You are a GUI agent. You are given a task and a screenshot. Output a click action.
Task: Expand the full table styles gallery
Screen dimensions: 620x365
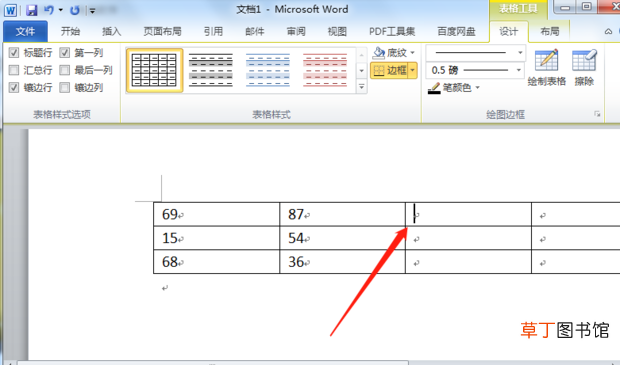pyautogui.click(x=361, y=86)
